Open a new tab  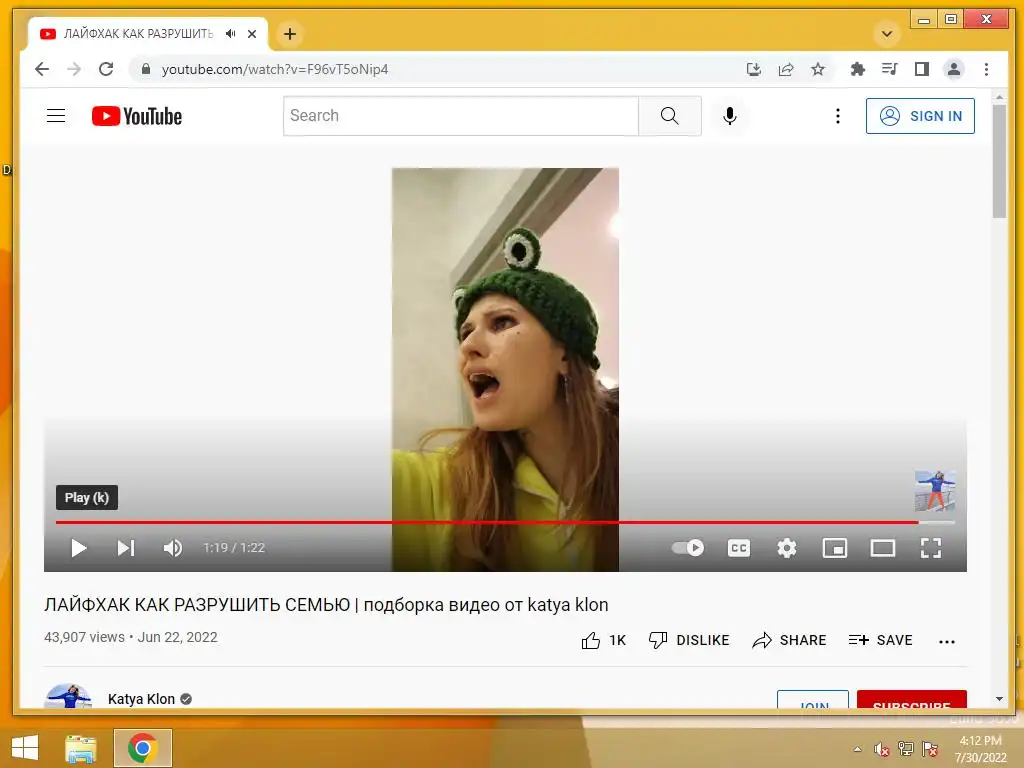290,34
